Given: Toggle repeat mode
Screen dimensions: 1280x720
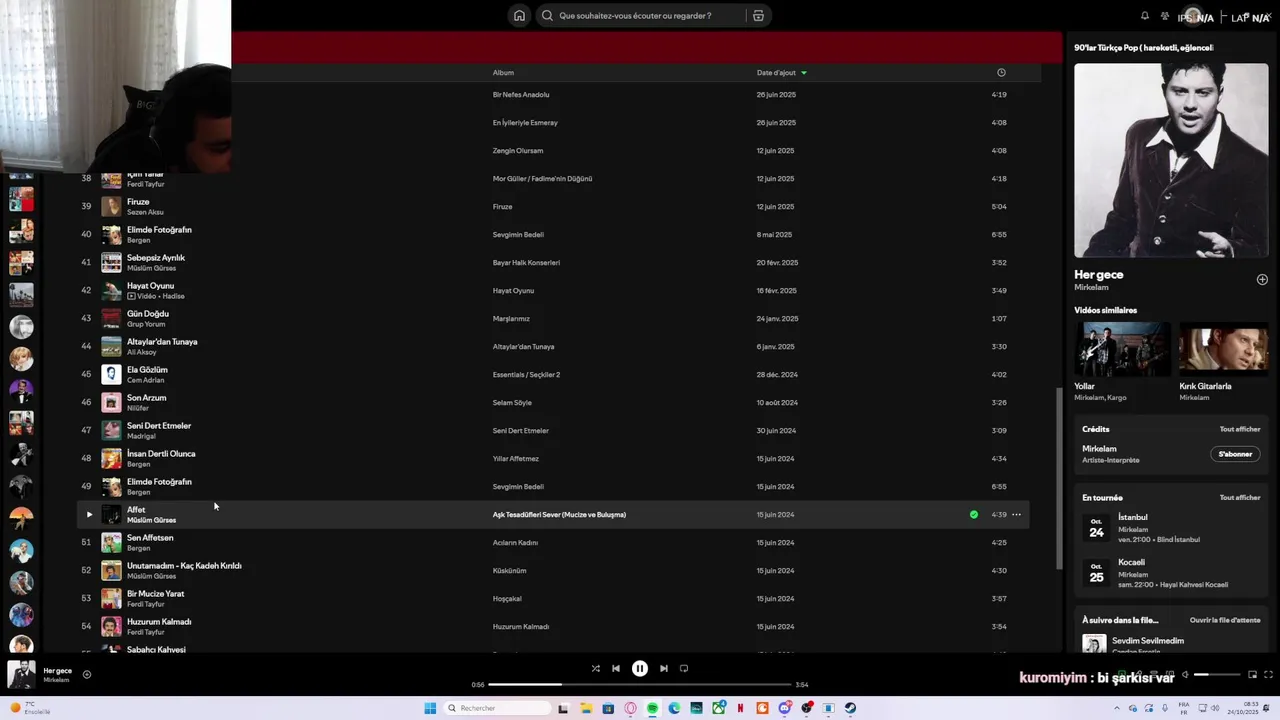Looking at the screenshot, I should pos(684,669).
